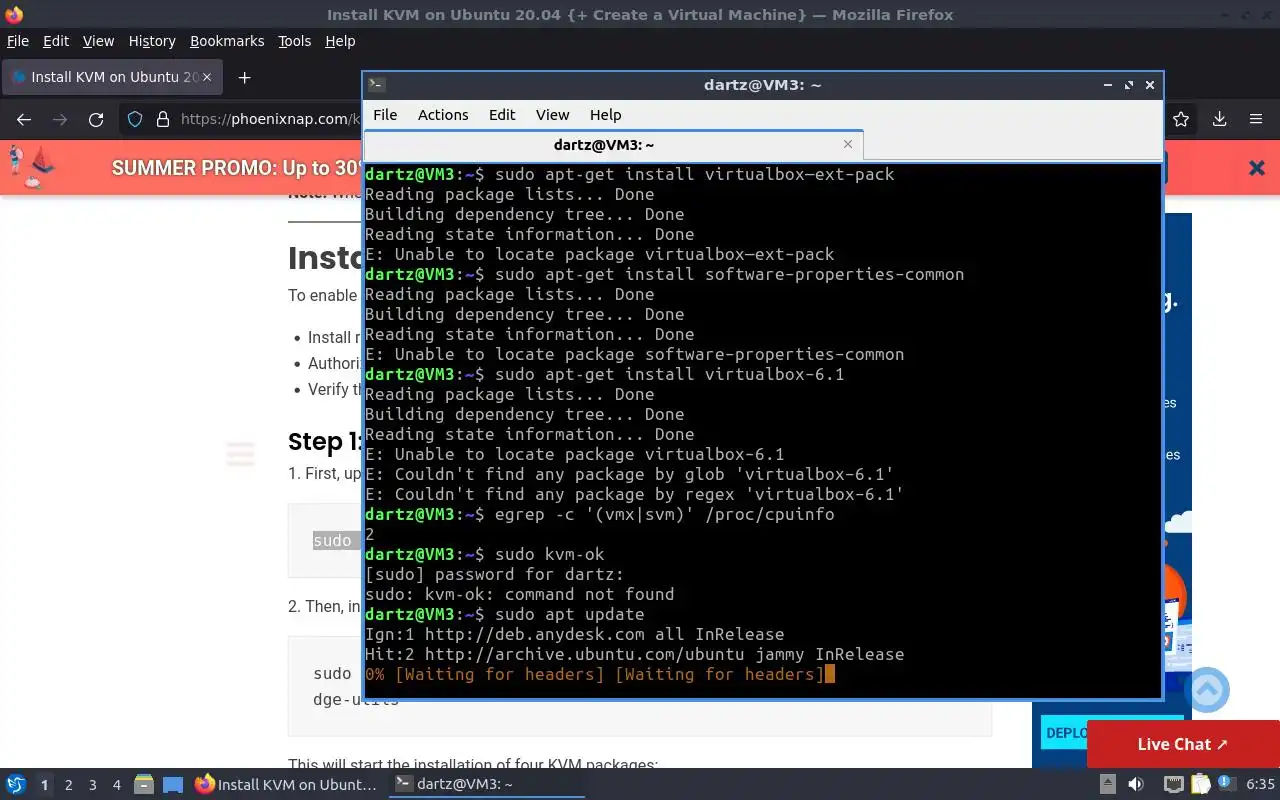This screenshot has height=800, width=1280.
Task: Click the sudo apt update terminal line
Action: (504, 614)
